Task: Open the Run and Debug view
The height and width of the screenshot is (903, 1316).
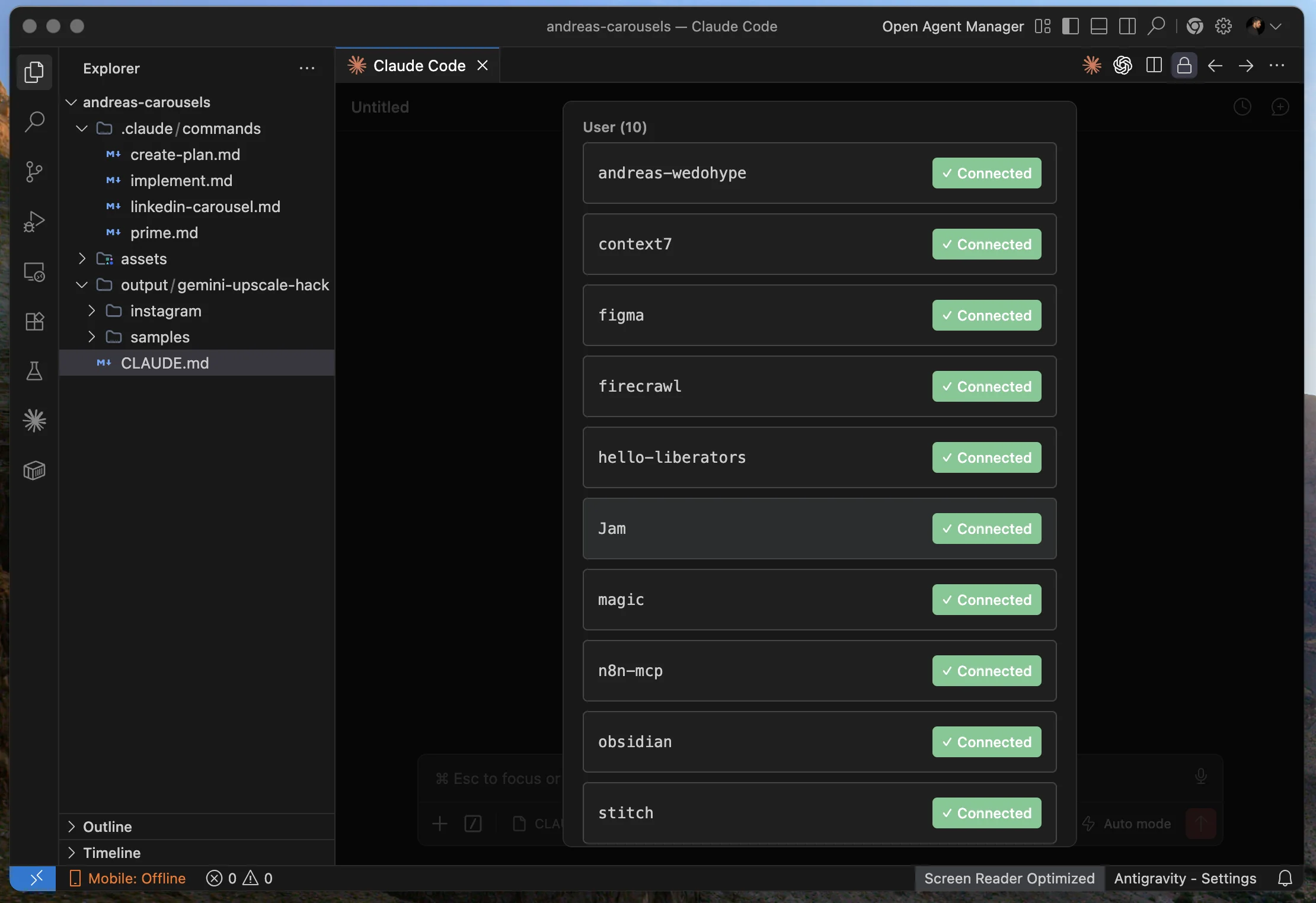Action: coord(34,222)
